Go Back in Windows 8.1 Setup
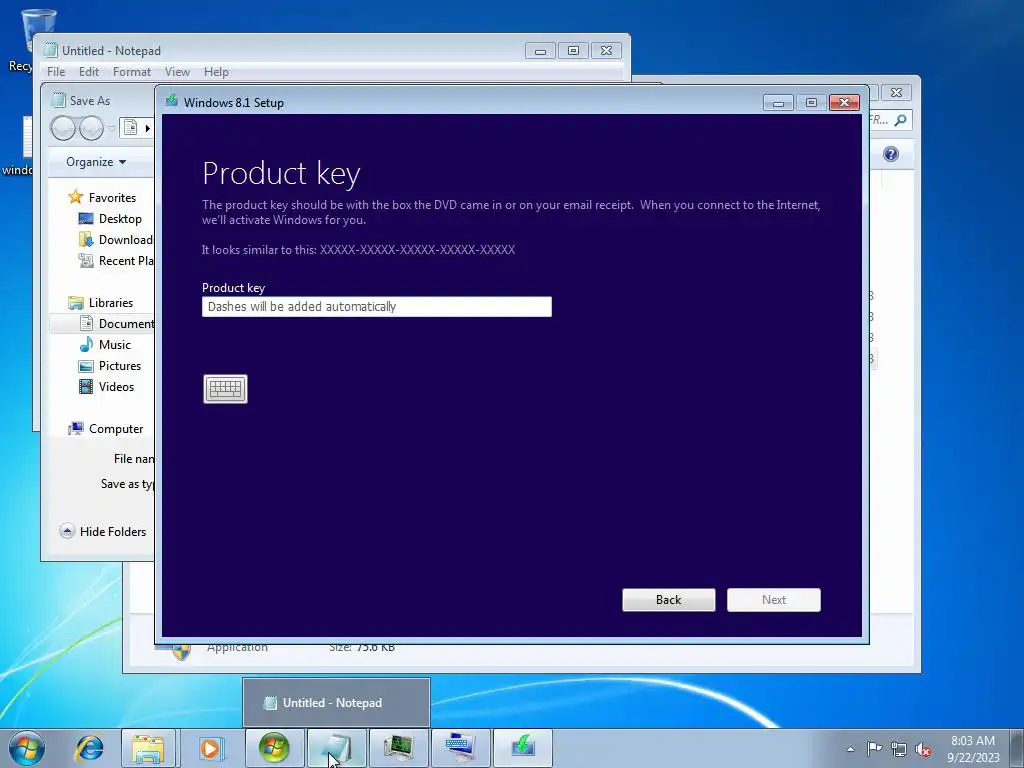 (669, 600)
